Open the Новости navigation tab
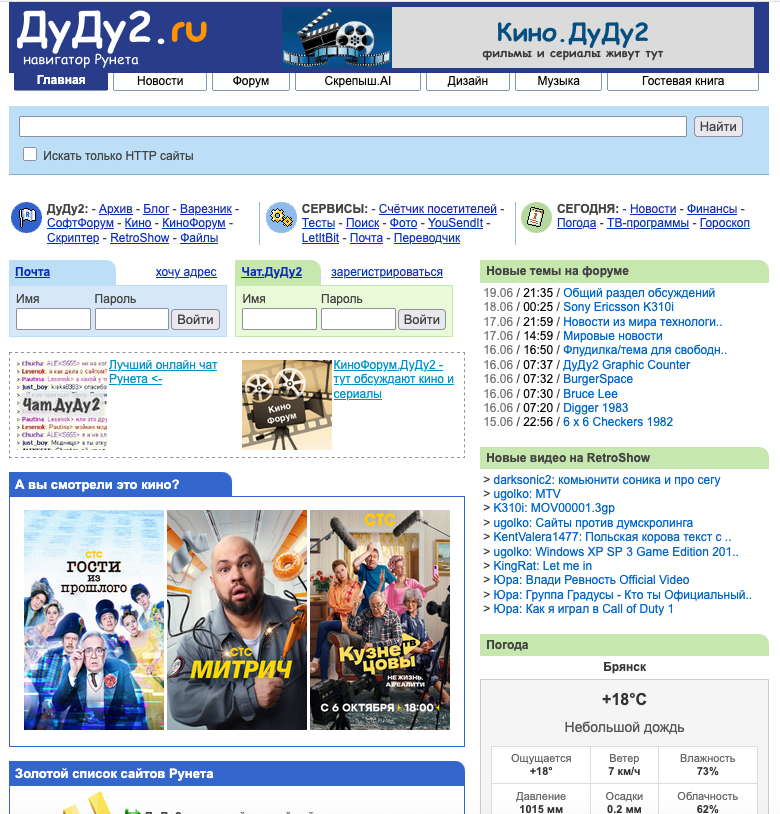780x814 pixels. (160, 81)
